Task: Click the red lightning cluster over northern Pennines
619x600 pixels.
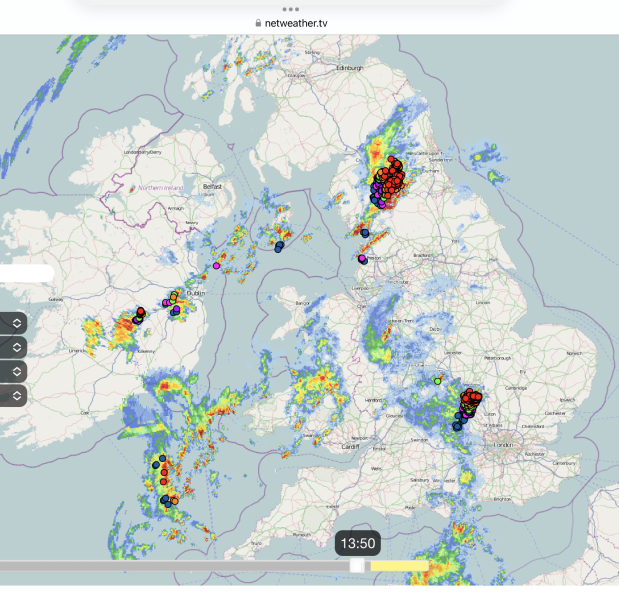Action: (393, 176)
